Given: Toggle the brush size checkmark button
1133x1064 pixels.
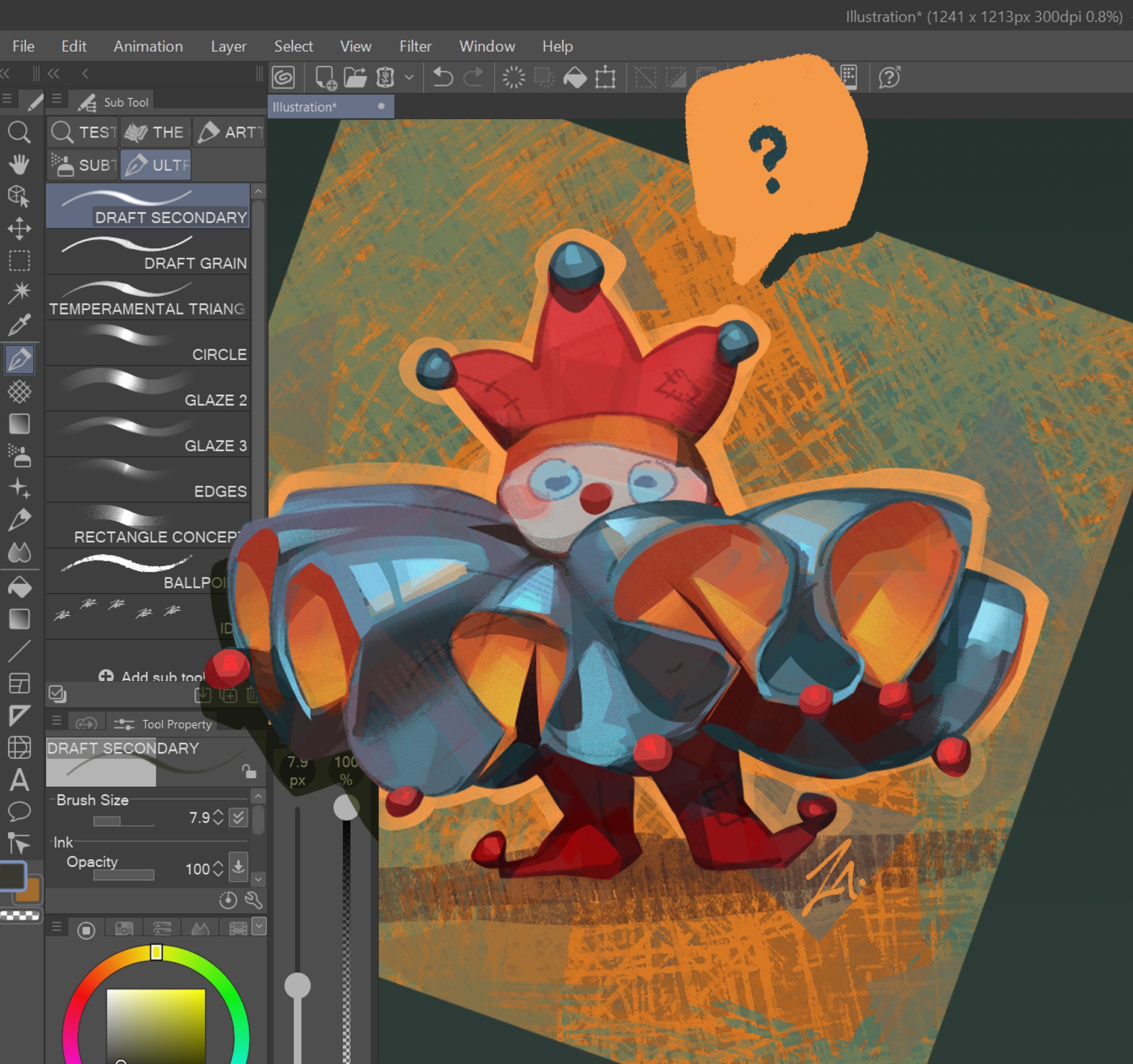Looking at the screenshot, I should coord(238,817).
